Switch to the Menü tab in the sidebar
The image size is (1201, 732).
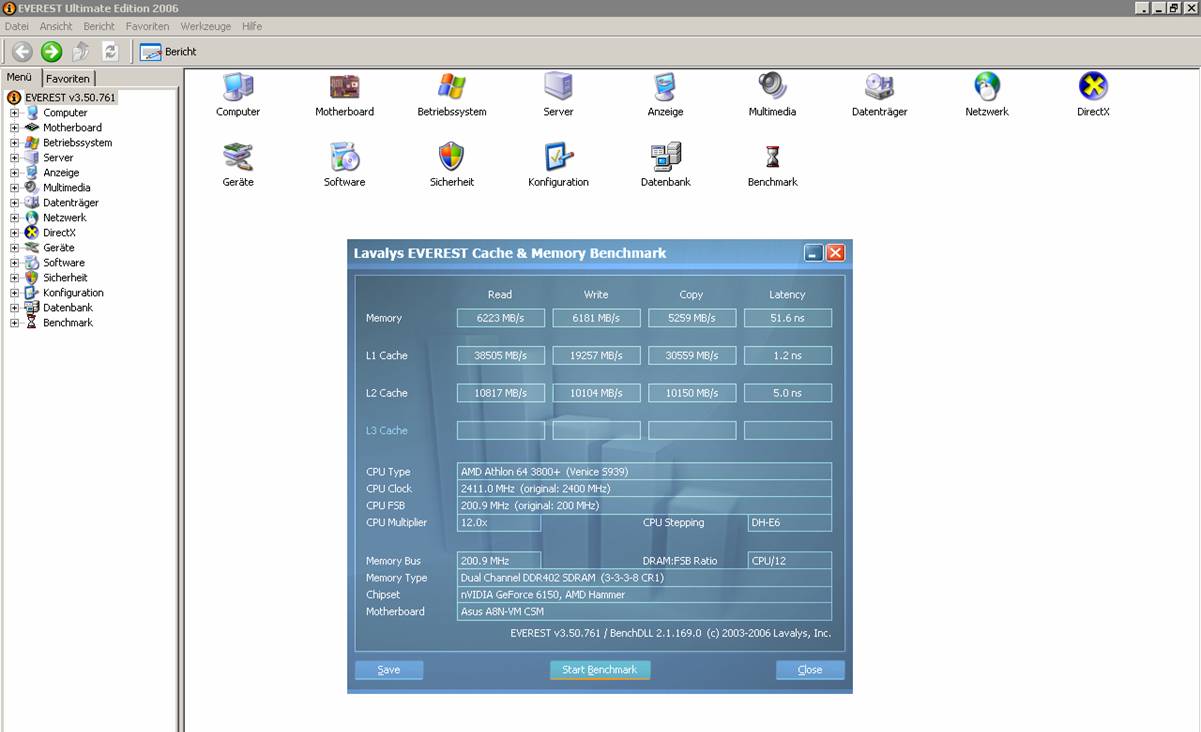click(x=20, y=77)
